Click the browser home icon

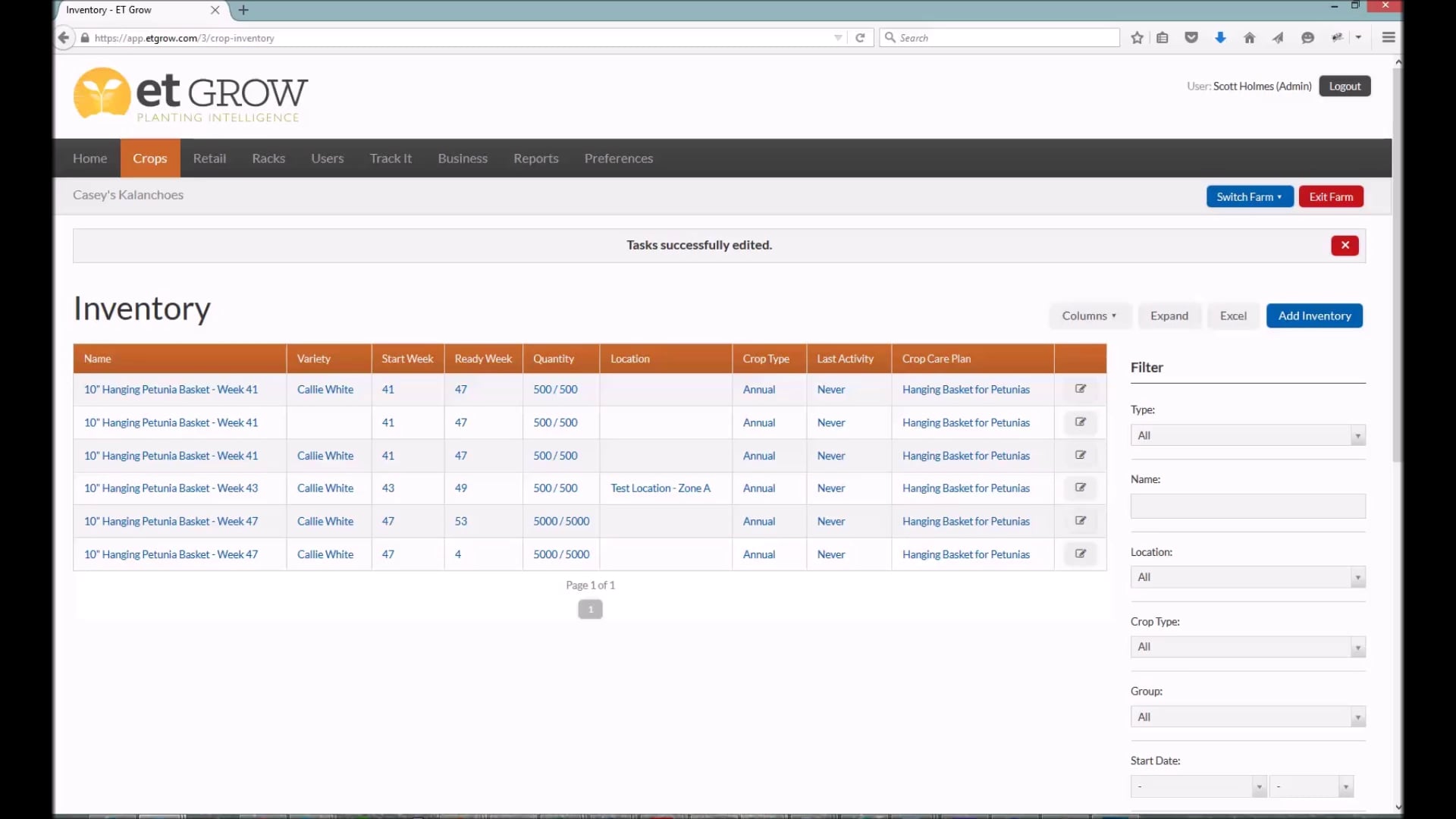tap(1249, 37)
